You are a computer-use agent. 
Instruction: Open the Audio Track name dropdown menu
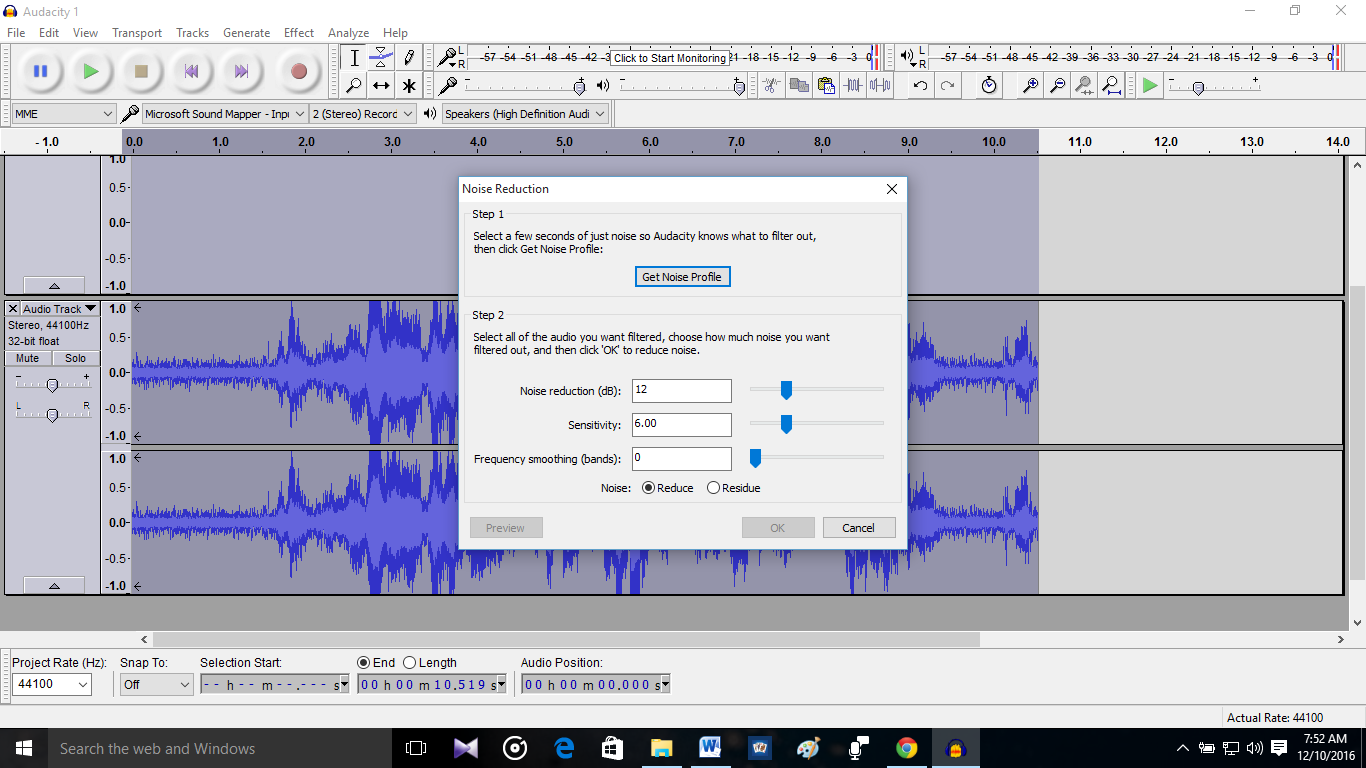(60, 309)
